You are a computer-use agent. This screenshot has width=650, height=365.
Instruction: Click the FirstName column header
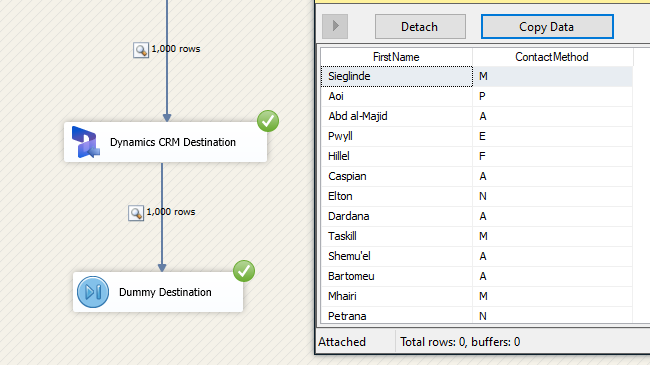pos(396,57)
